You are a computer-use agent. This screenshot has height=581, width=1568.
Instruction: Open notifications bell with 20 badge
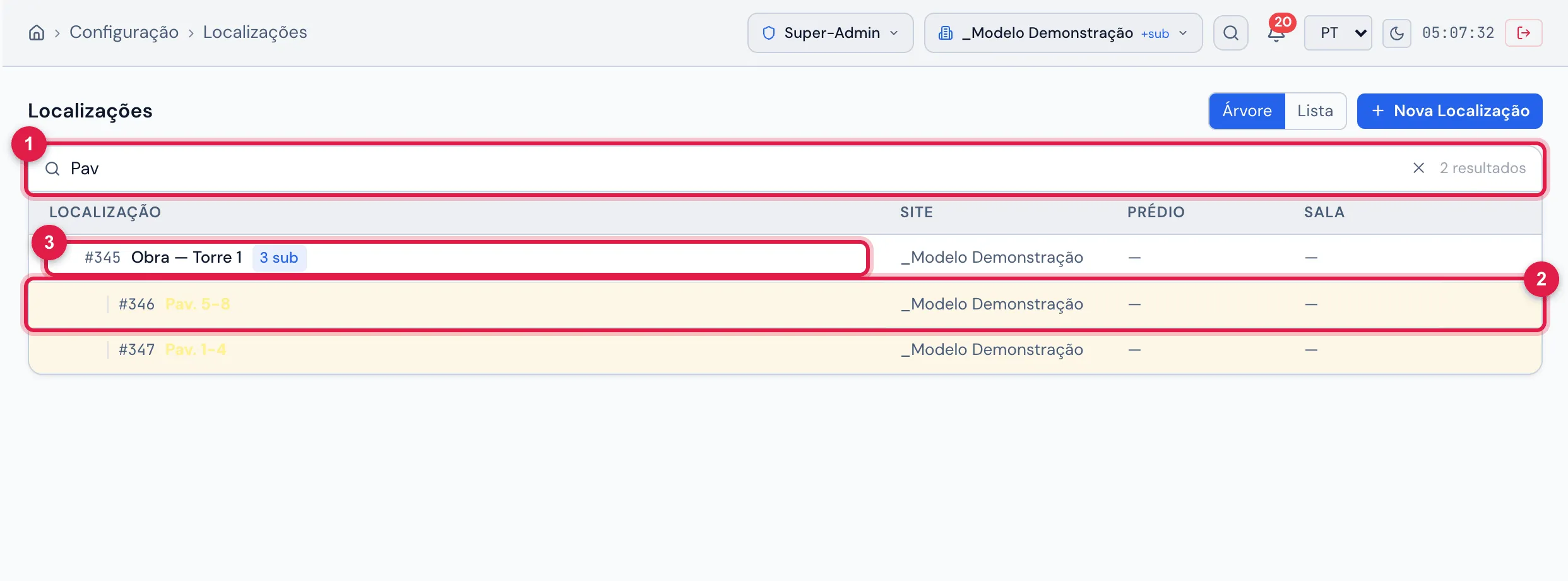[1277, 33]
